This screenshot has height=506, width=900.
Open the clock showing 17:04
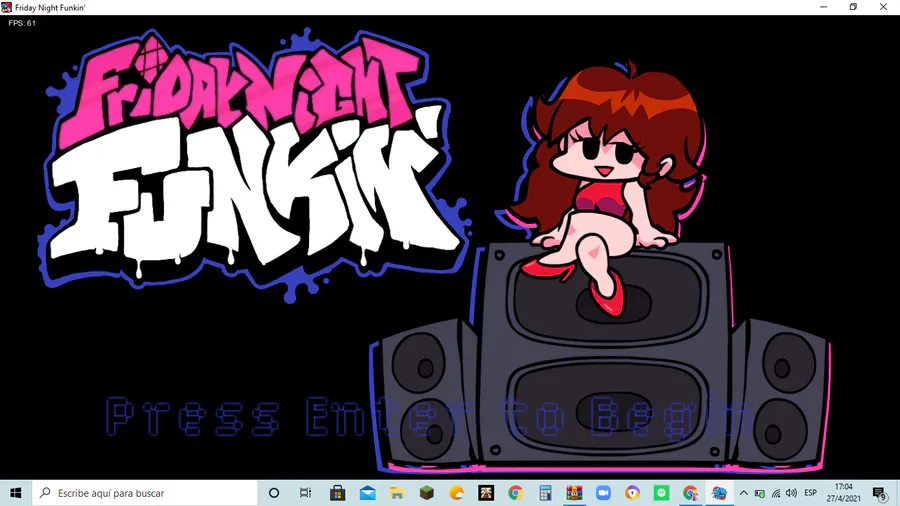[843, 493]
